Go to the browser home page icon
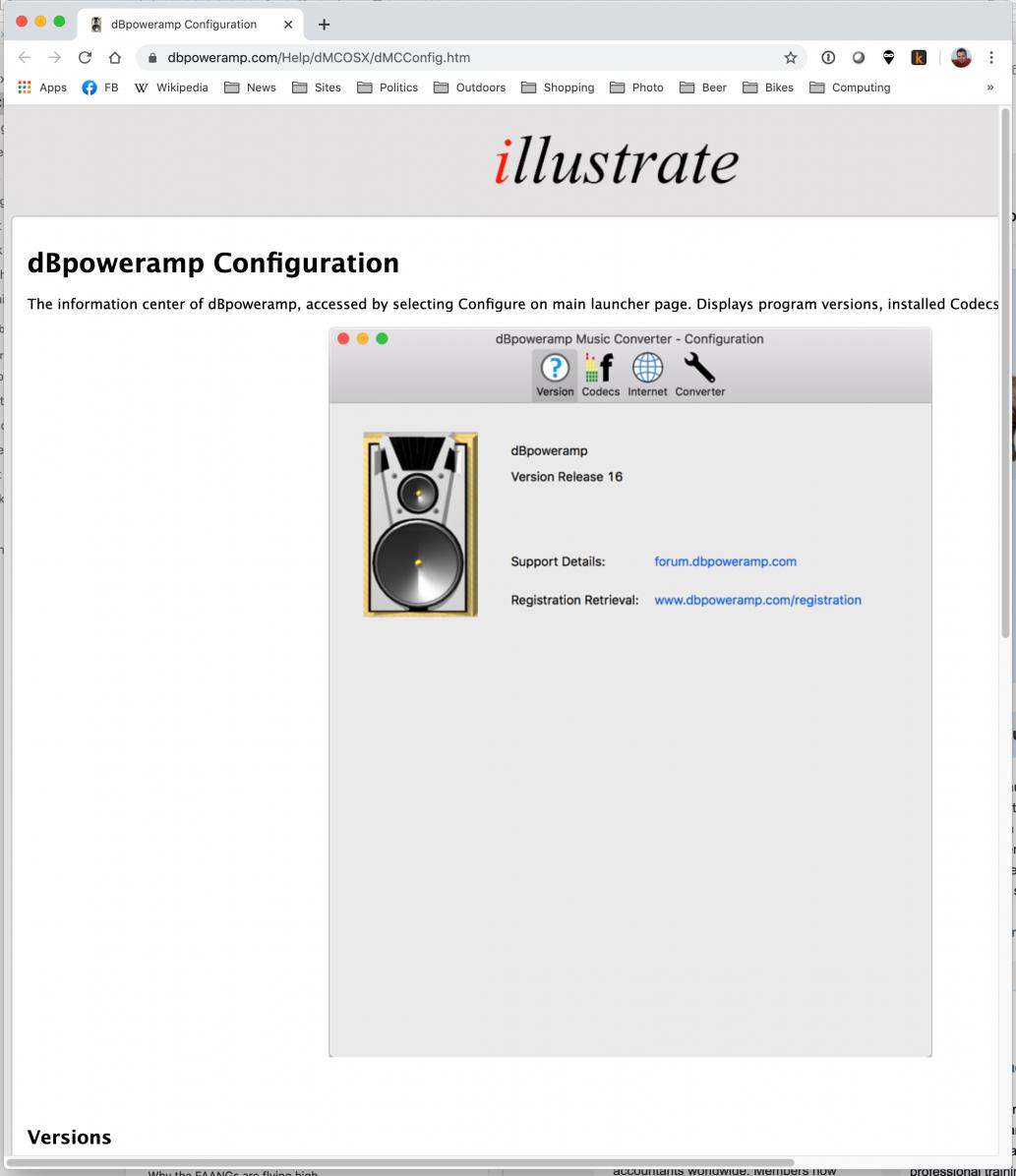The width and height of the screenshot is (1016, 1176). [x=115, y=58]
